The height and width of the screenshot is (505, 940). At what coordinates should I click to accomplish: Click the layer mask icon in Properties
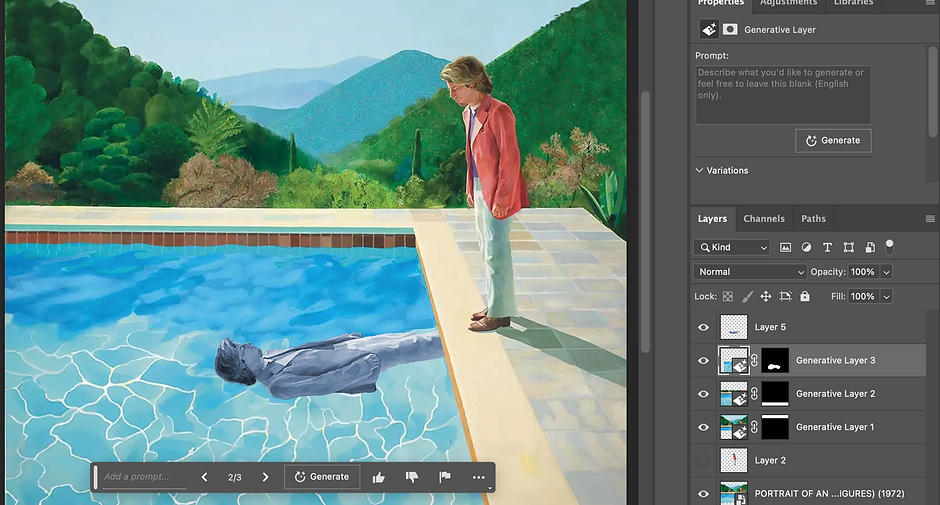point(730,29)
